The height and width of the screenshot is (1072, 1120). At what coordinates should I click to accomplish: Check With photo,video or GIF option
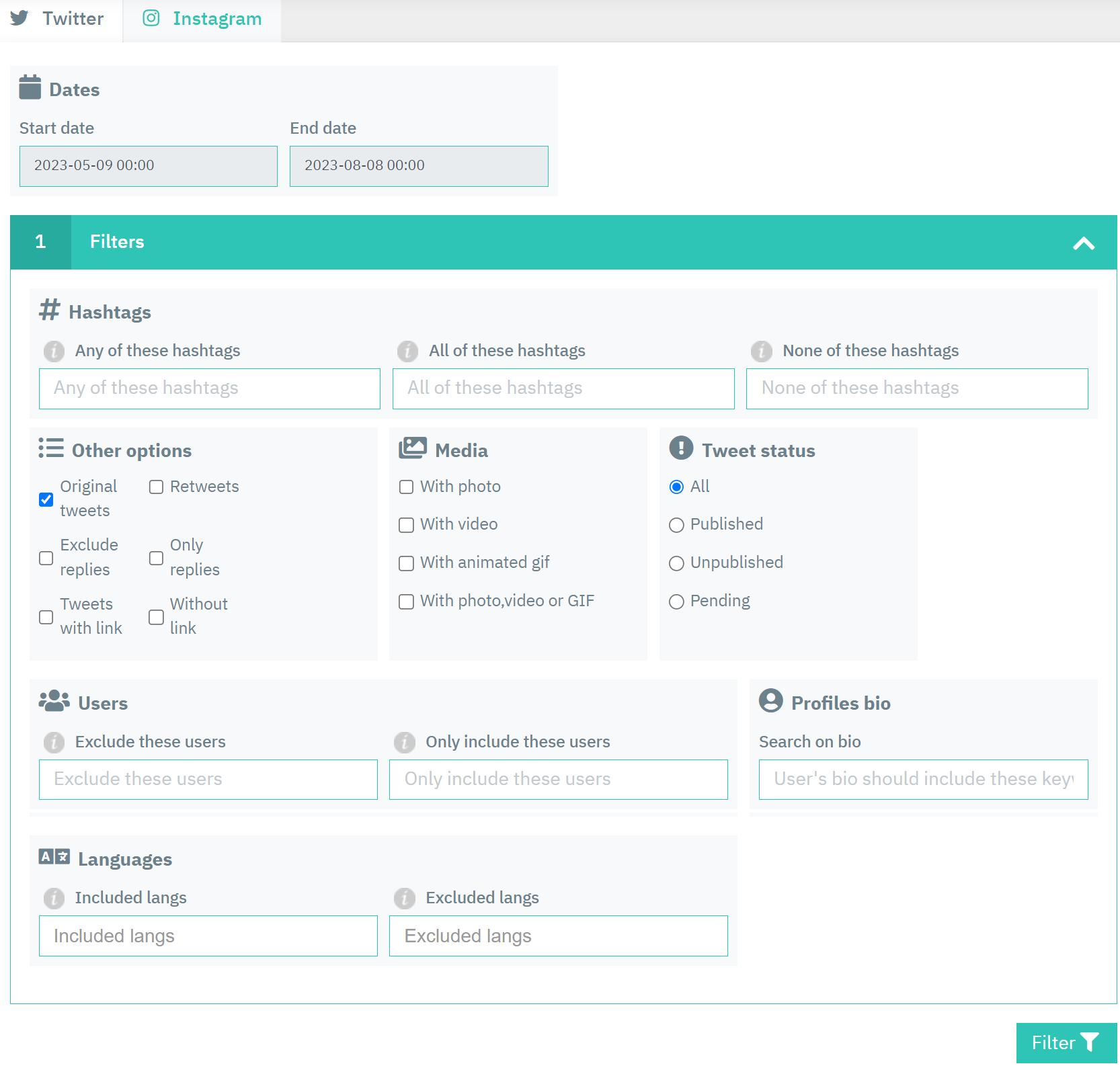[x=406, y=602]
